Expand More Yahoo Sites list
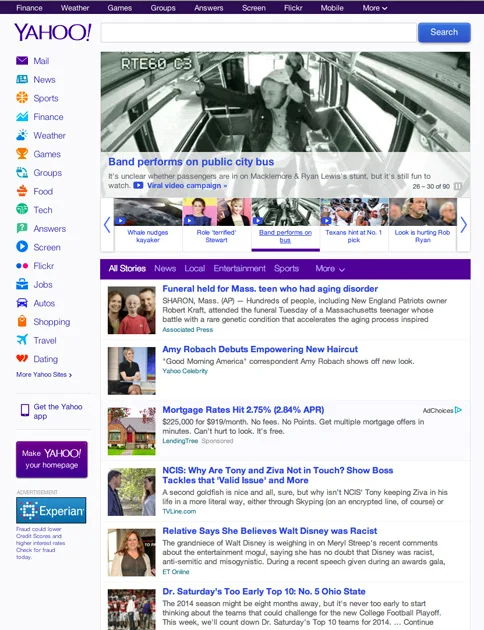This screenshot has width=484, height=630. click(x=44, y=374)
